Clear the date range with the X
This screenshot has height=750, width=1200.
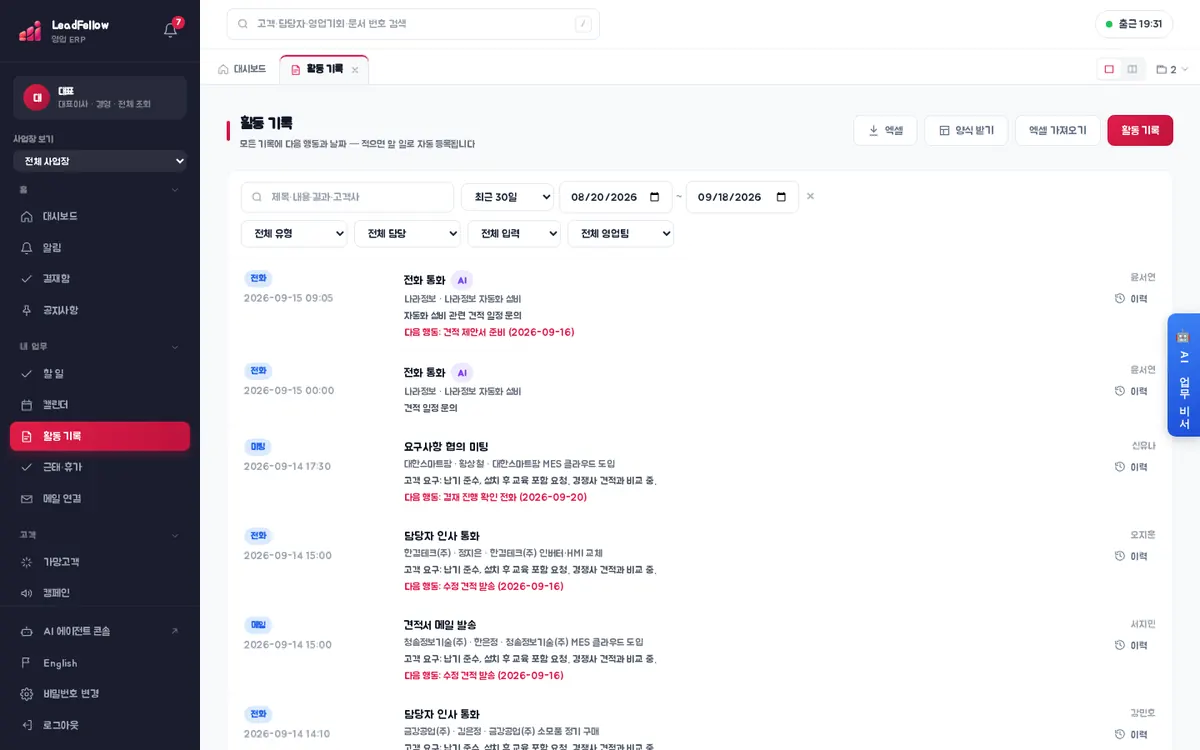[x=810, y=196]
